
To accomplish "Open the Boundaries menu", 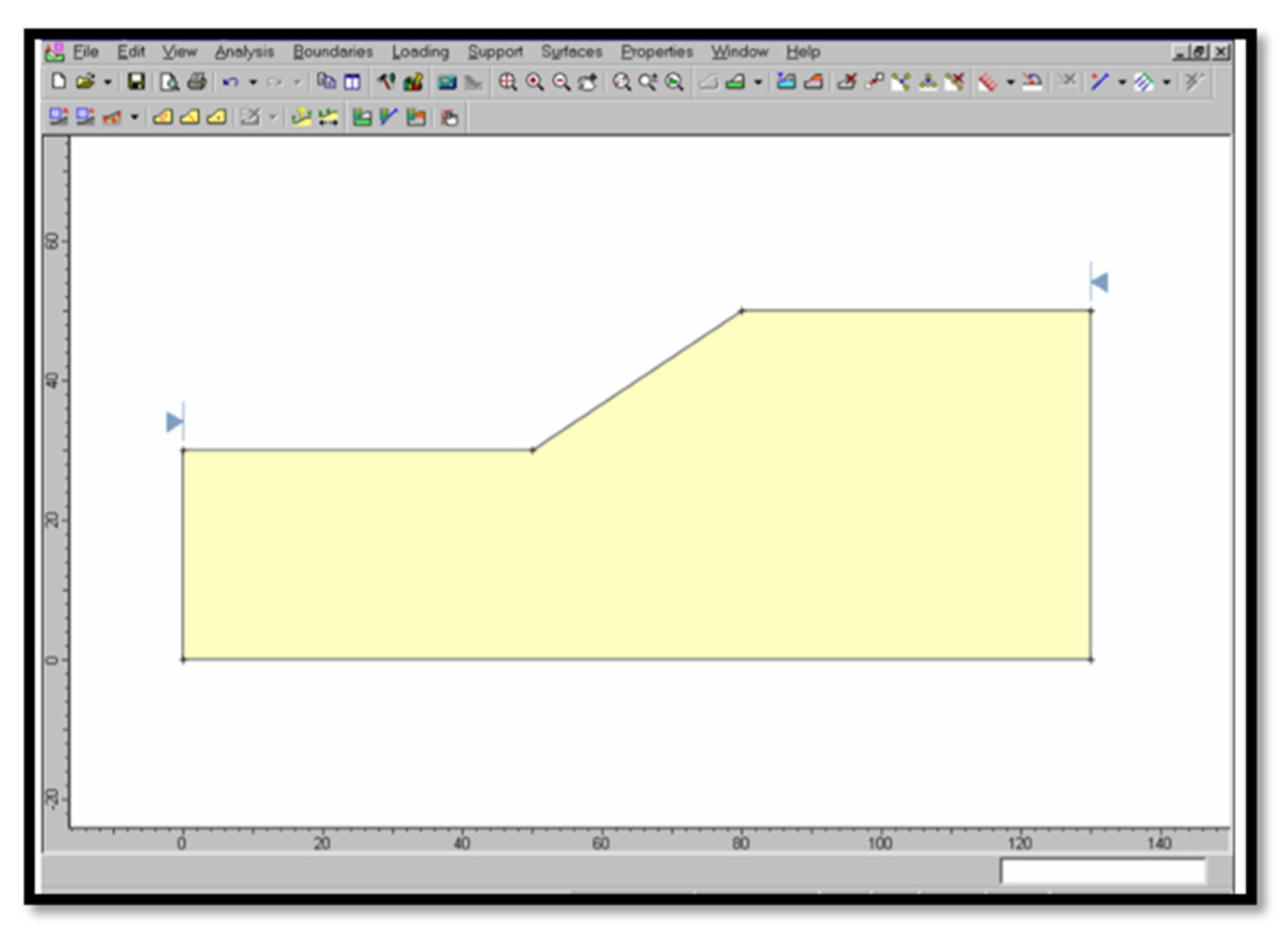I will pyautogui.click(x=333, y=52).
